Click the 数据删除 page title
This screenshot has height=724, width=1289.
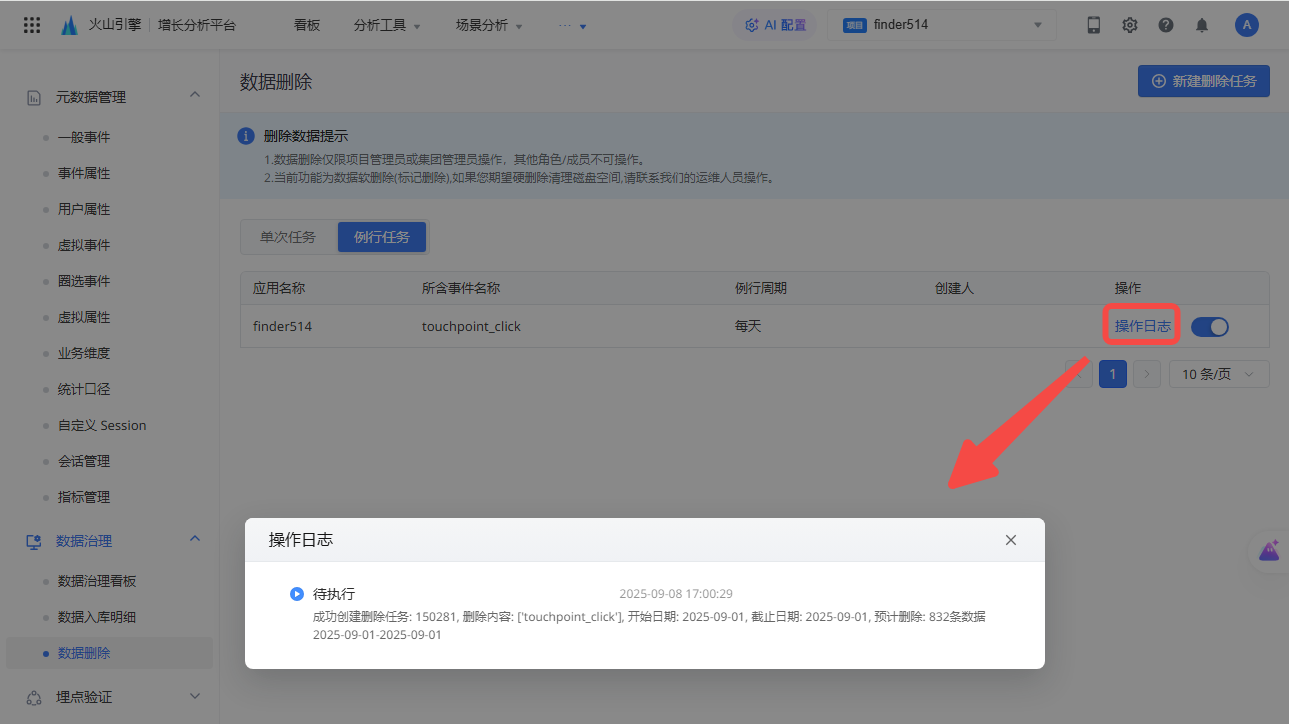(x=276, y=82)
